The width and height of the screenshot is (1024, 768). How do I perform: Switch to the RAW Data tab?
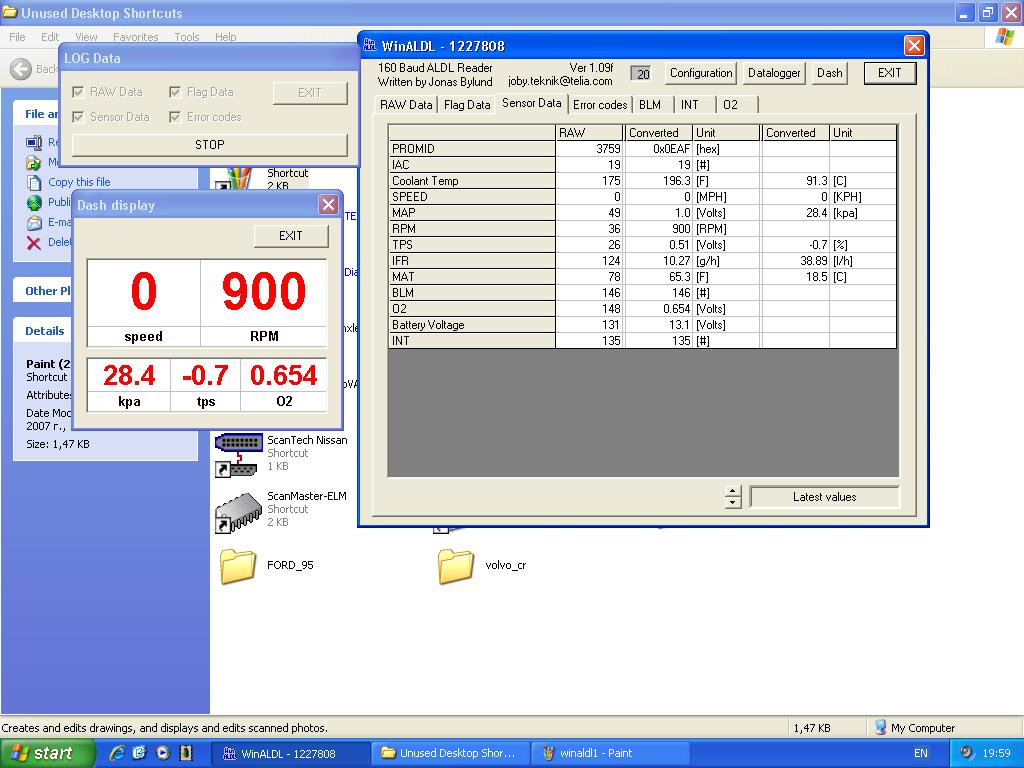click(x=406, y=104)
